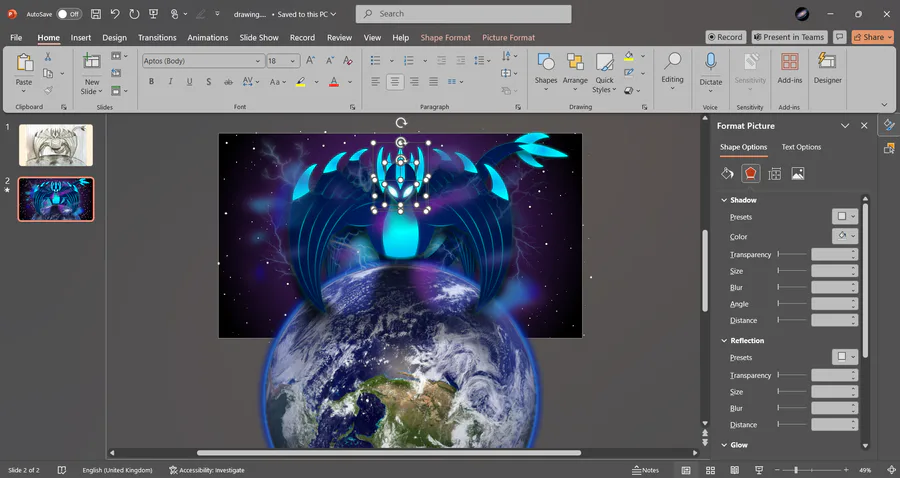Switch to Reading View

click(735, 470)
